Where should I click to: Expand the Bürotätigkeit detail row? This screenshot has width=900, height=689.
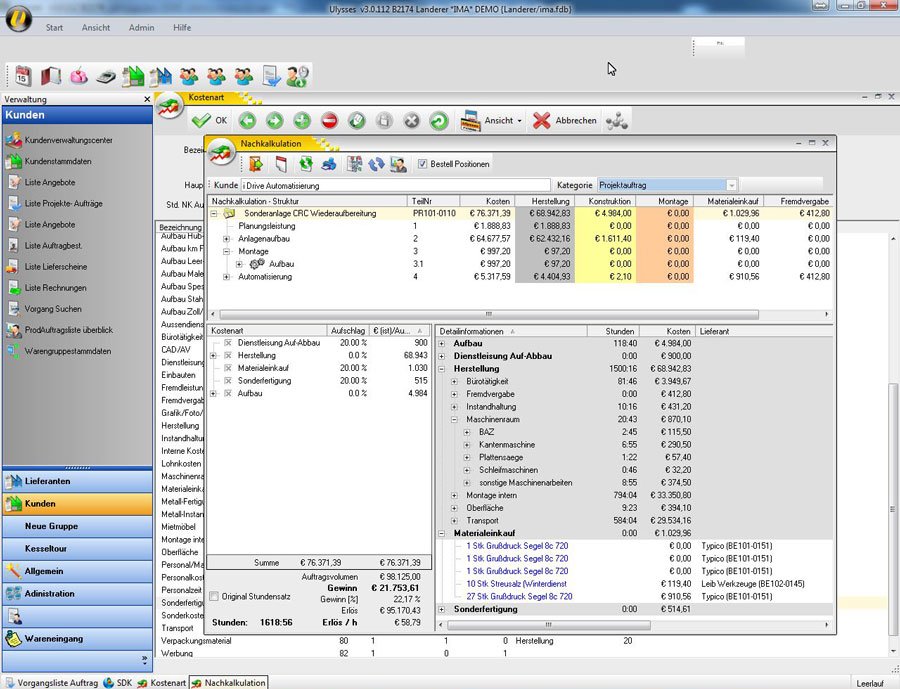(x=456, y=381)
